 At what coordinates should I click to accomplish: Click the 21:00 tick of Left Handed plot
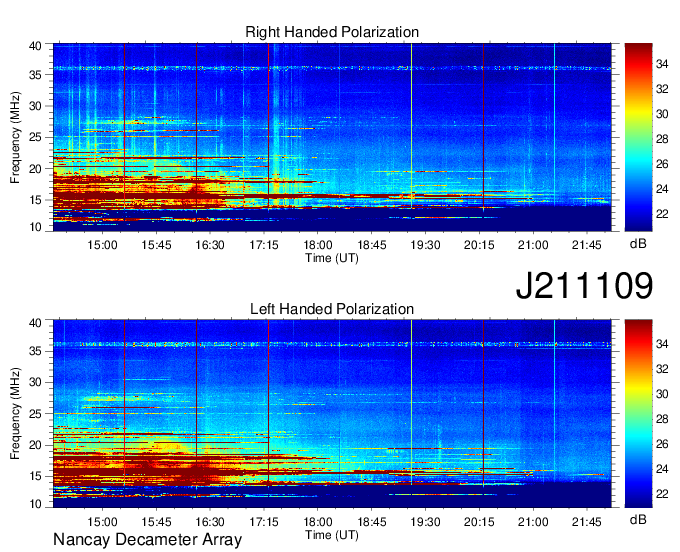[x=533, y=522]
